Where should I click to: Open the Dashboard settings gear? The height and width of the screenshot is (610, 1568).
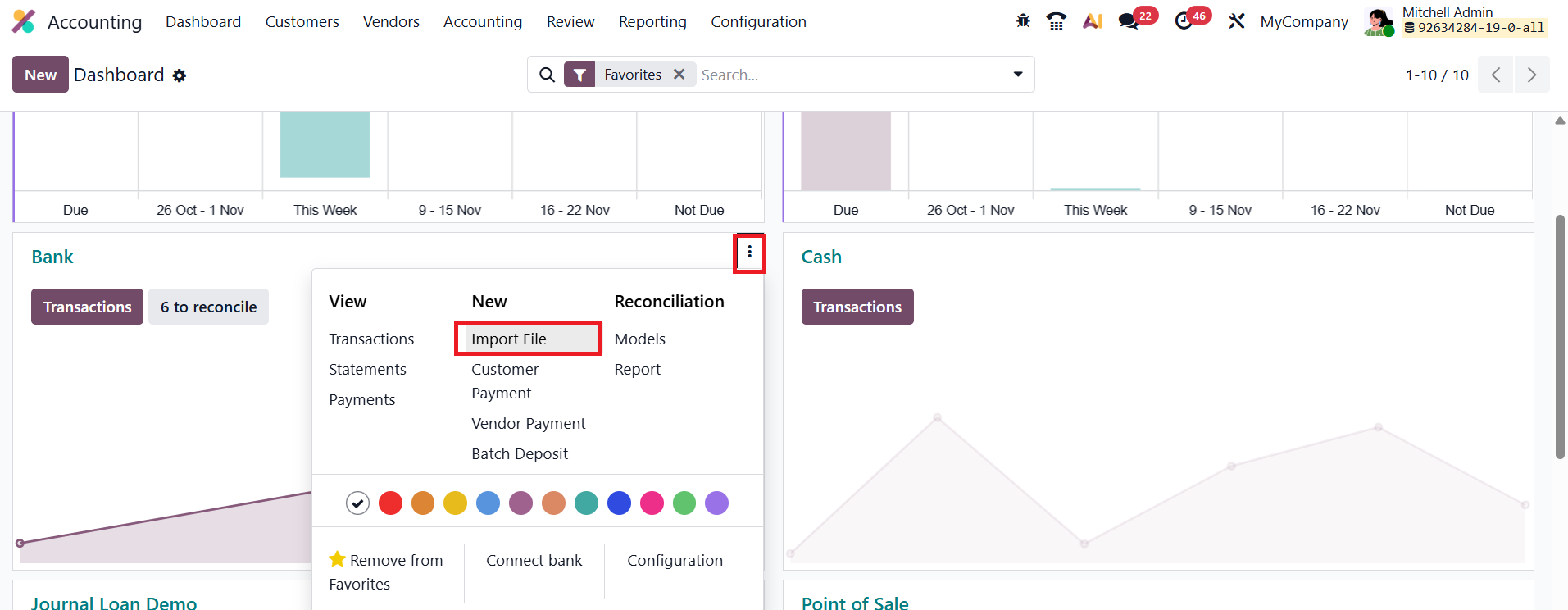tap(180, 75)
